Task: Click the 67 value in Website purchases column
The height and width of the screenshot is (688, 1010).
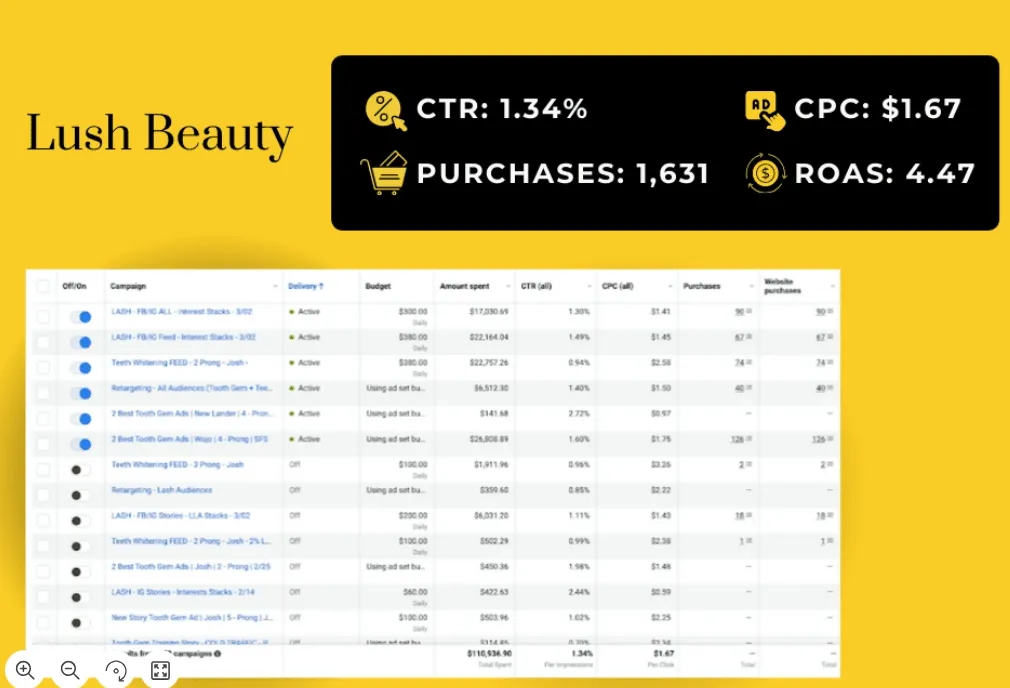Action: [x=821, y=337]
